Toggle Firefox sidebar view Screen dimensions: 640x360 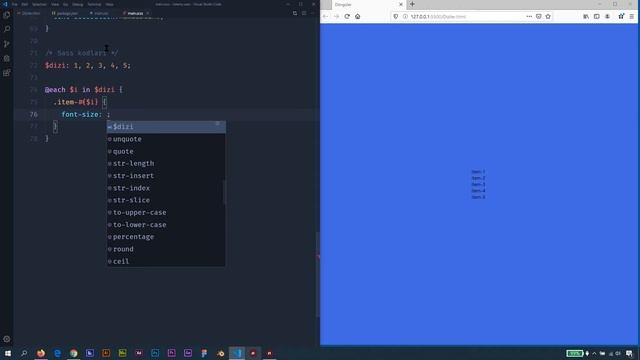[x=597, y=16]
